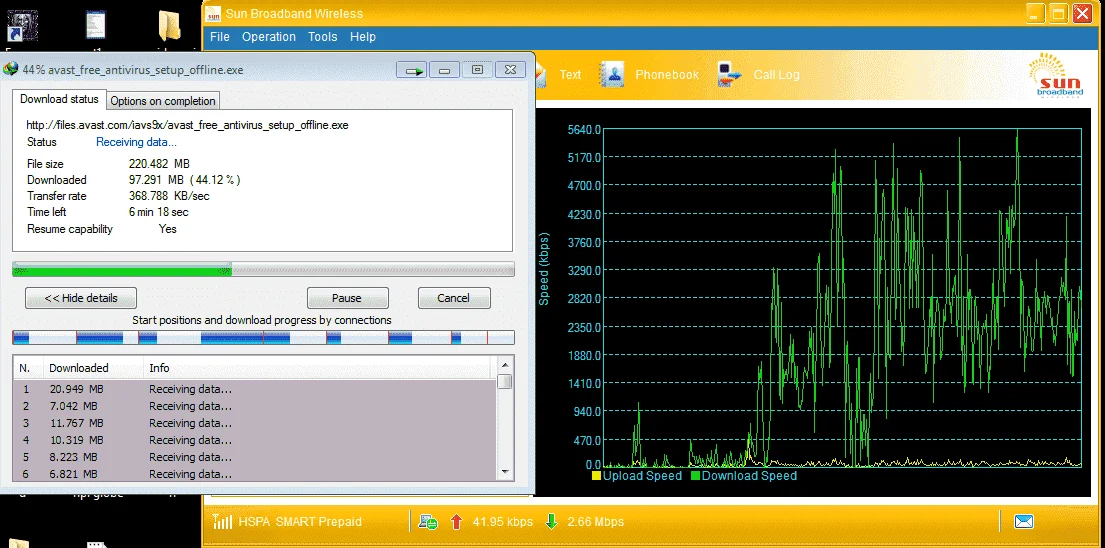Click the yellow Upload Speed legend swatch

point(596,475)
